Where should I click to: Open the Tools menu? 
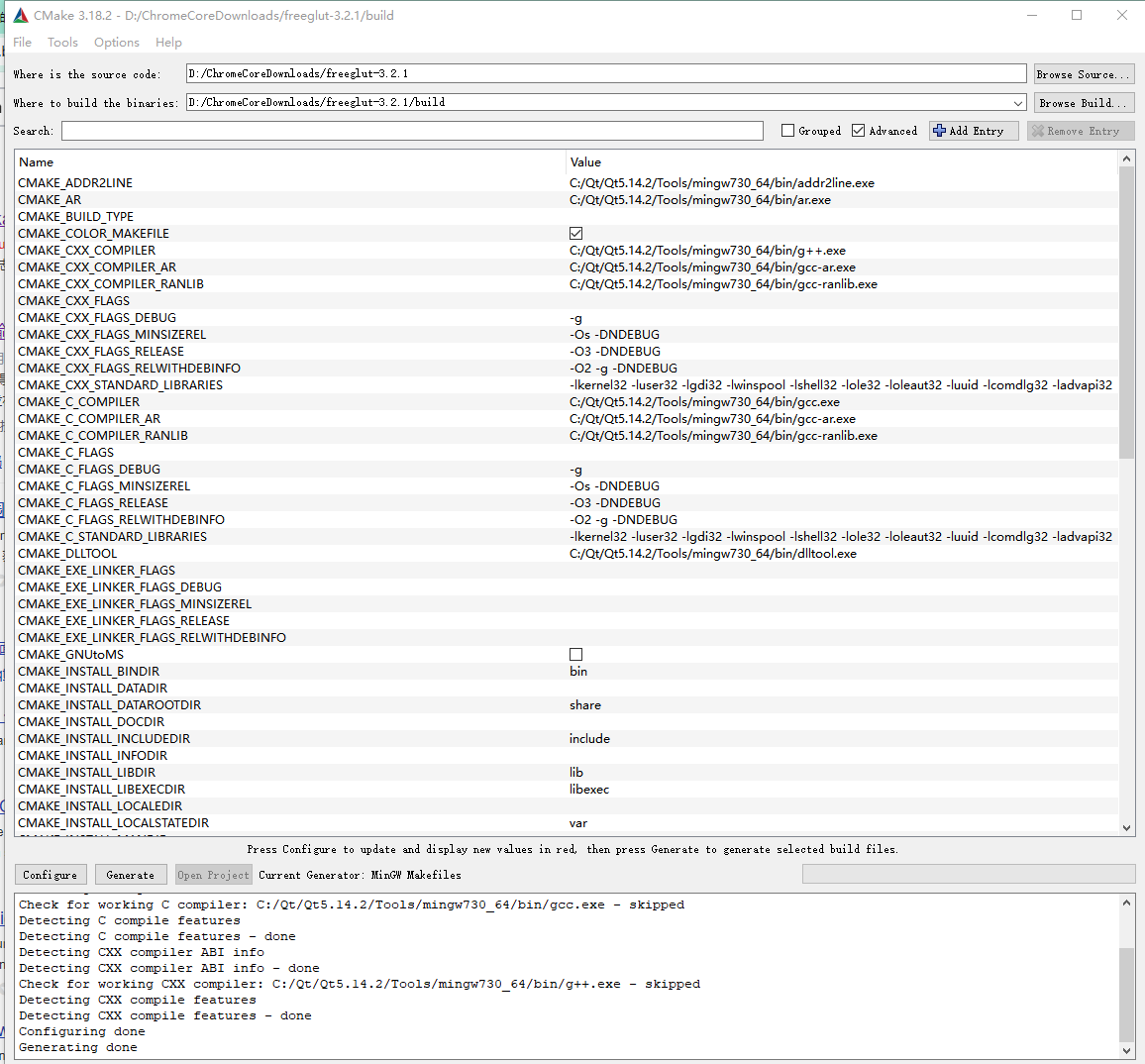pos(62,43)
